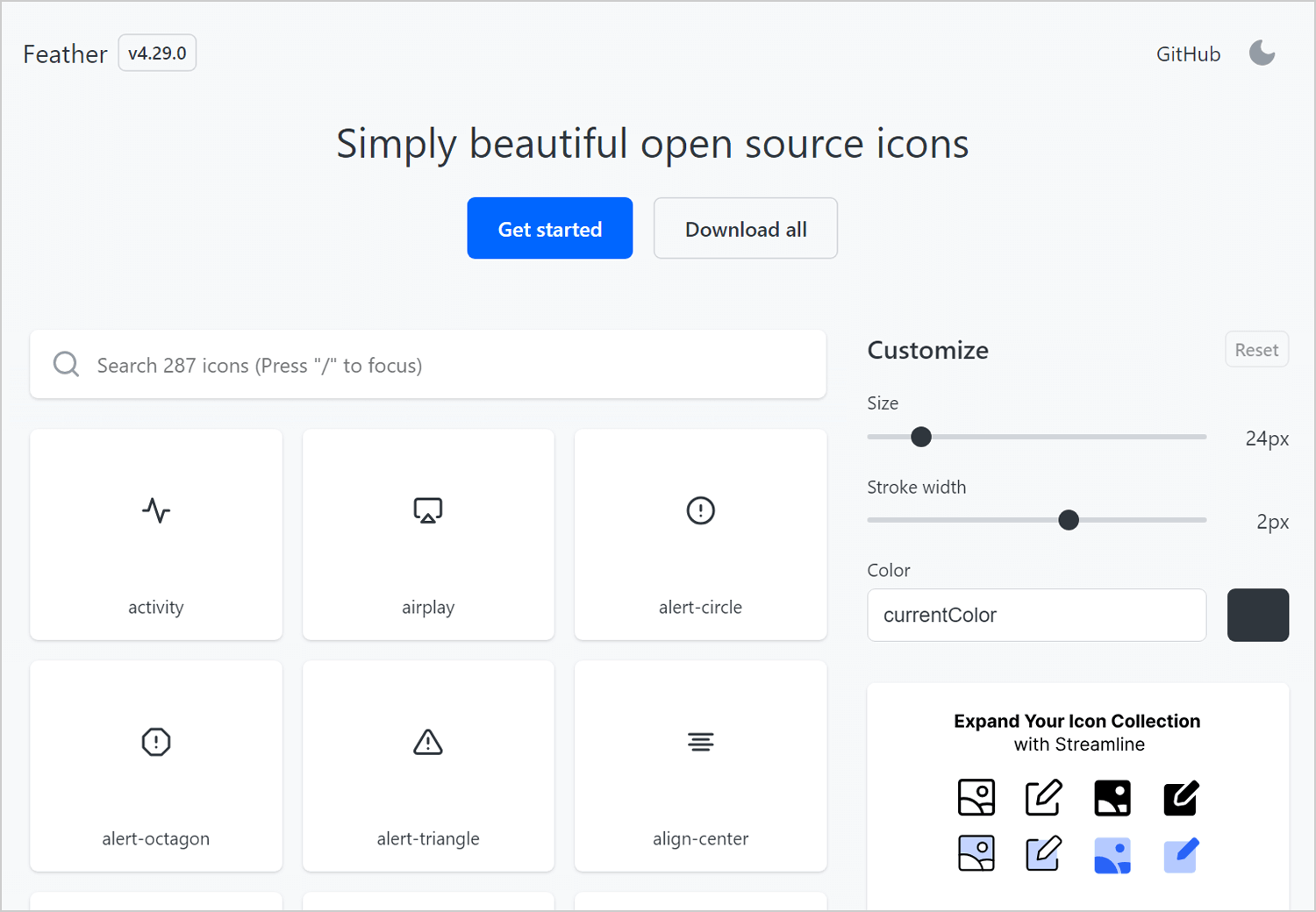Click the alert-circle icon
The image size is (1316, 912).
click(x=701, y=510)
